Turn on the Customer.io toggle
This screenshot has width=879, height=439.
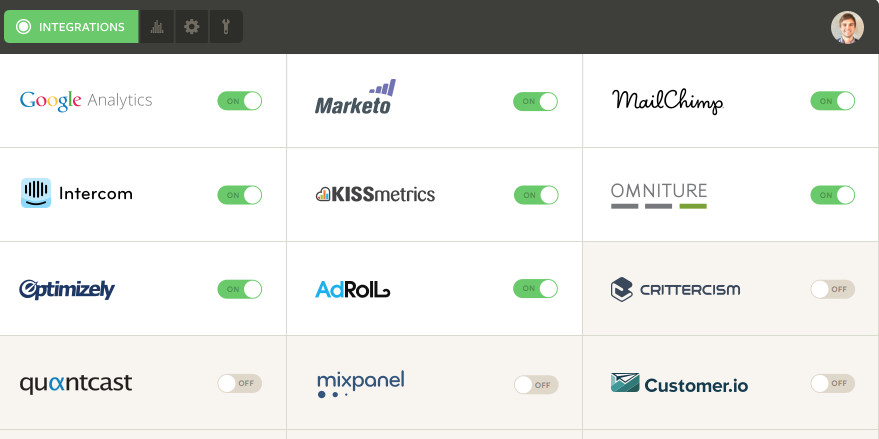point(832,383)
